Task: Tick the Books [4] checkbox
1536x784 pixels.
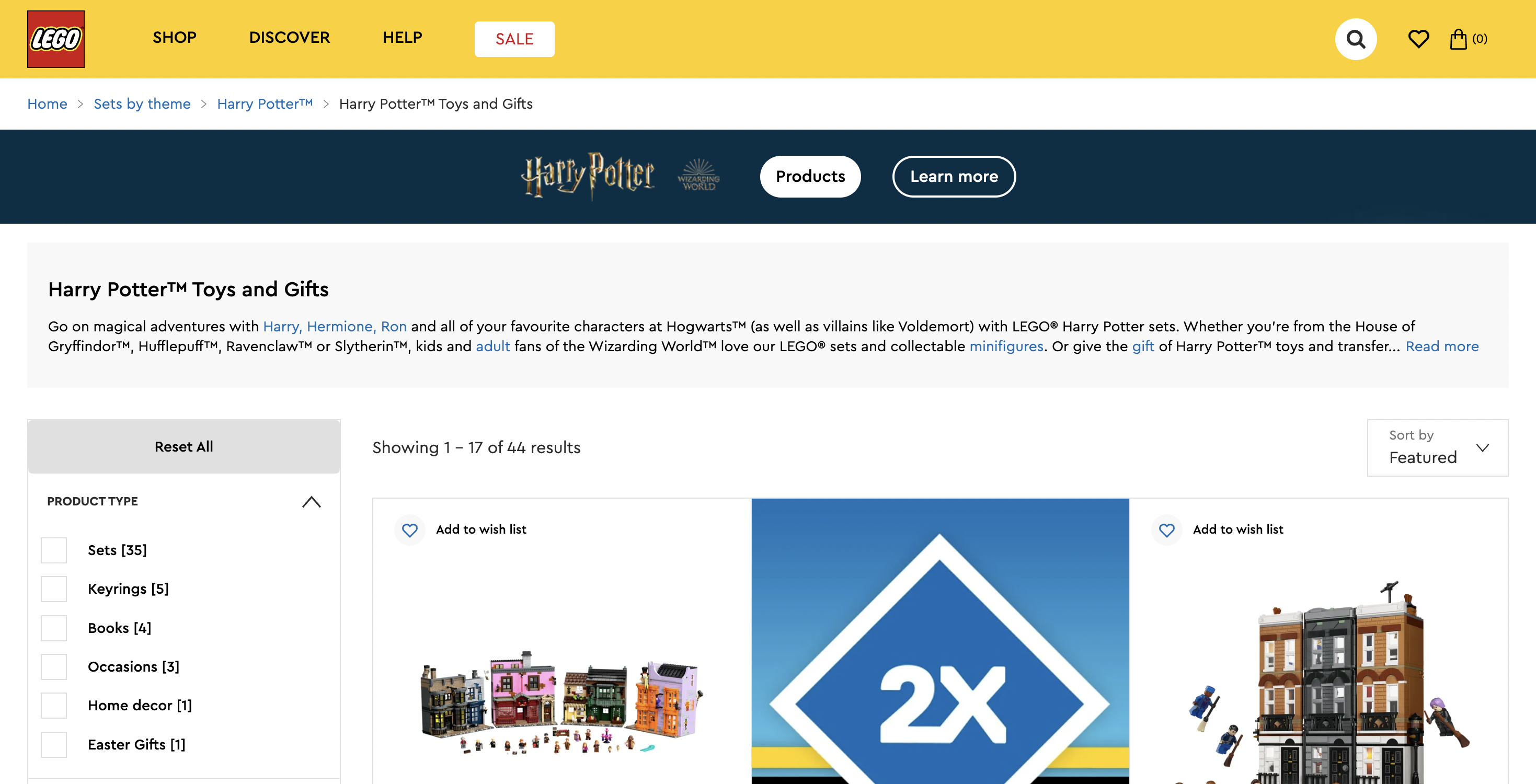Action: point(54,628)
